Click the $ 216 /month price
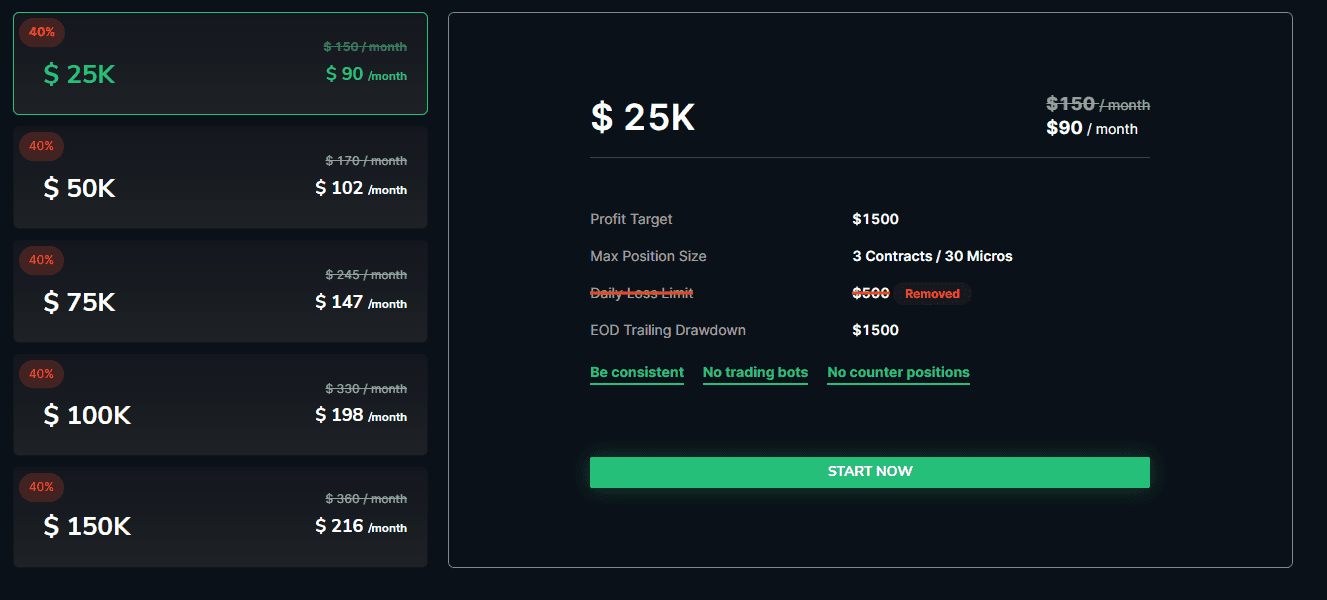 point(361,526)
